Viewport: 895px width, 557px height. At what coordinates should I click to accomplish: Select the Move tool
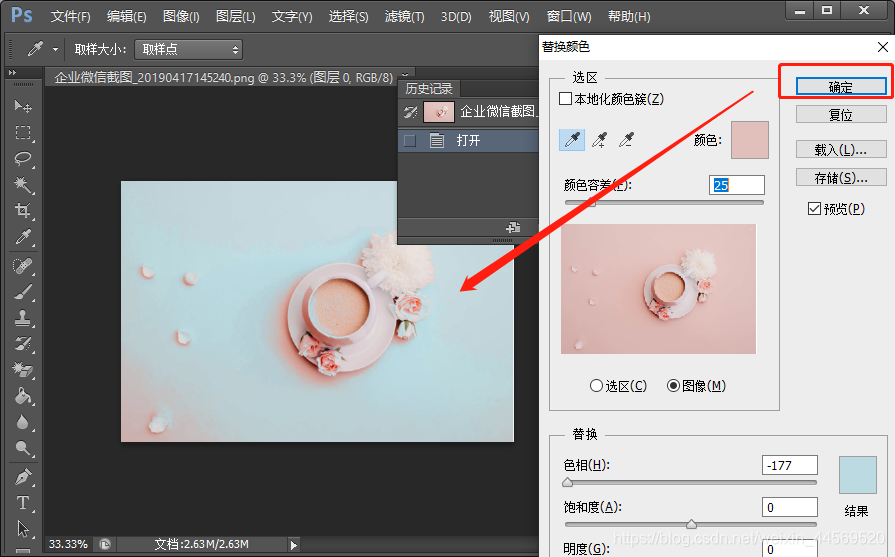pyautogui.click(x=23, y=106)
